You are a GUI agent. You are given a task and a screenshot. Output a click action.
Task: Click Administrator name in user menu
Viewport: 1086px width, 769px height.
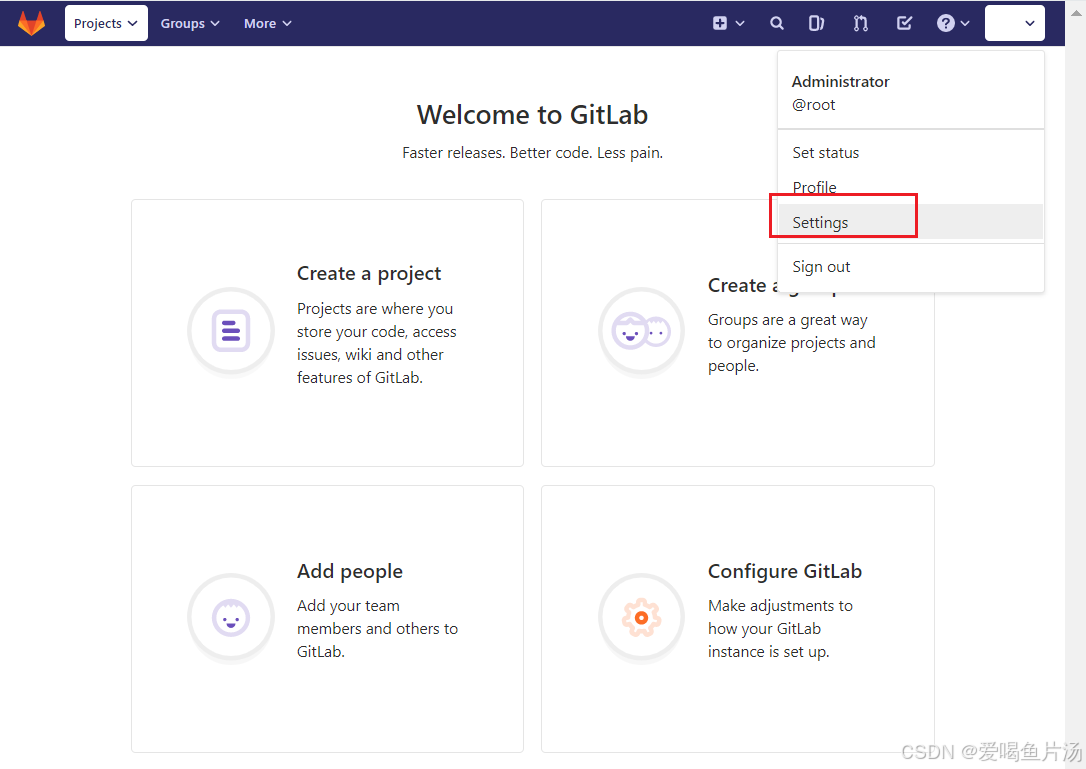(x=840, y=81)
